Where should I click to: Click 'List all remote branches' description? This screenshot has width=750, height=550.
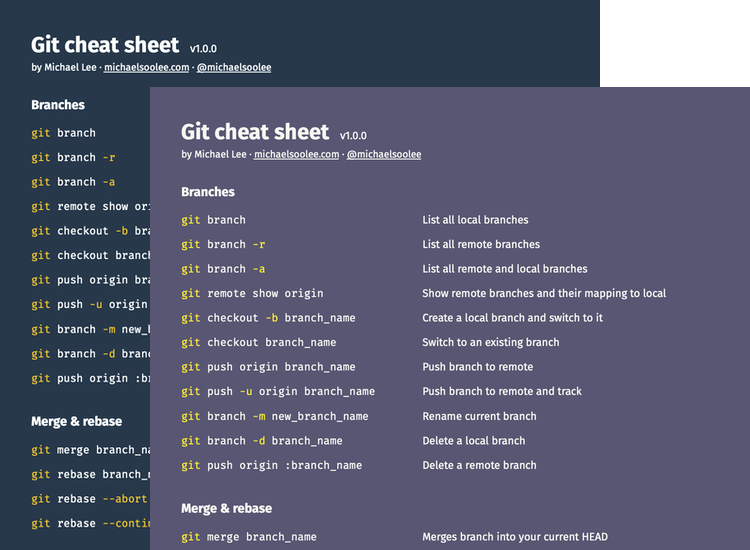tap(481, 244)
